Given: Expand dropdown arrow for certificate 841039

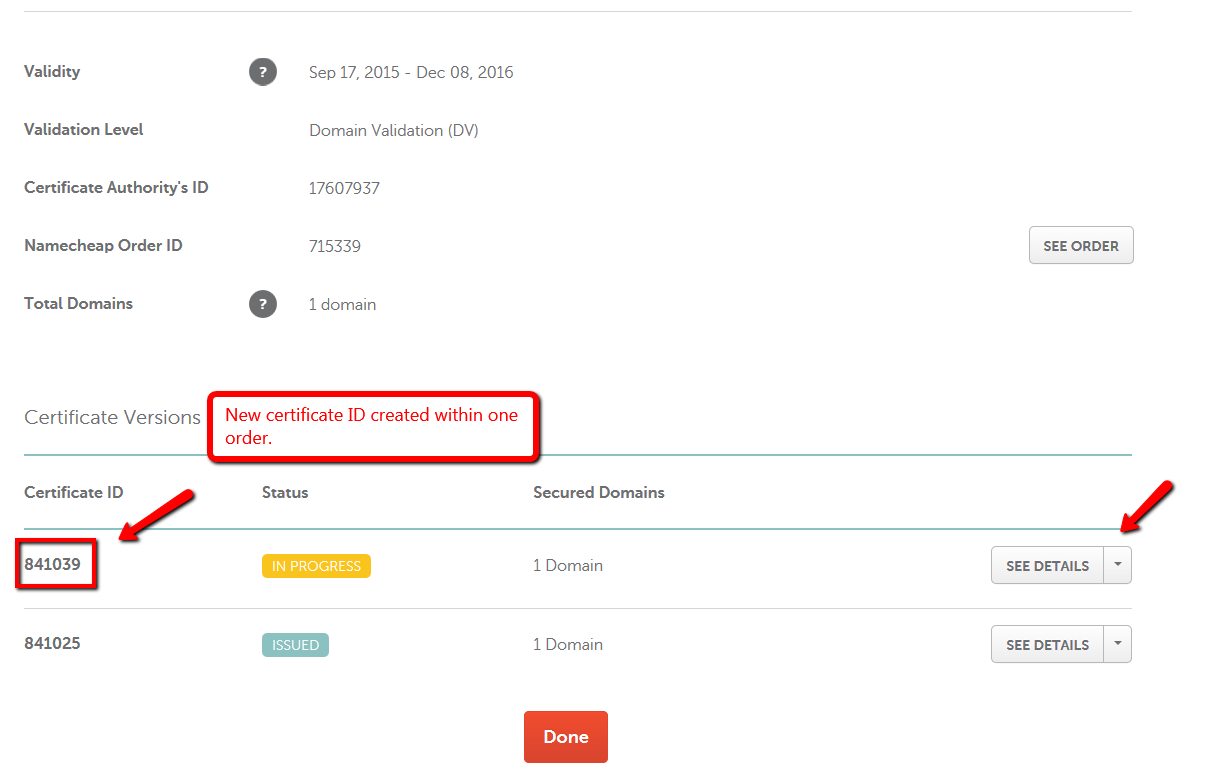Looking at the screenshot, I should pos(1118,565).
